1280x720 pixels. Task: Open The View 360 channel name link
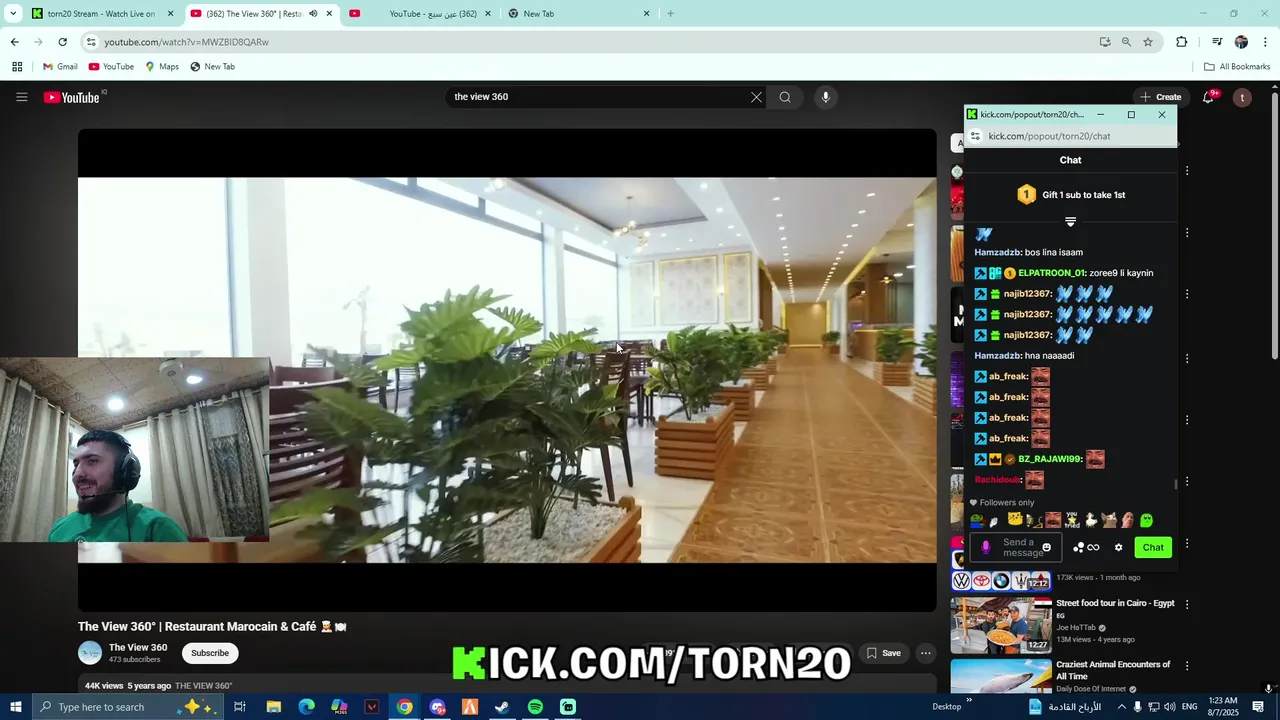138,647
